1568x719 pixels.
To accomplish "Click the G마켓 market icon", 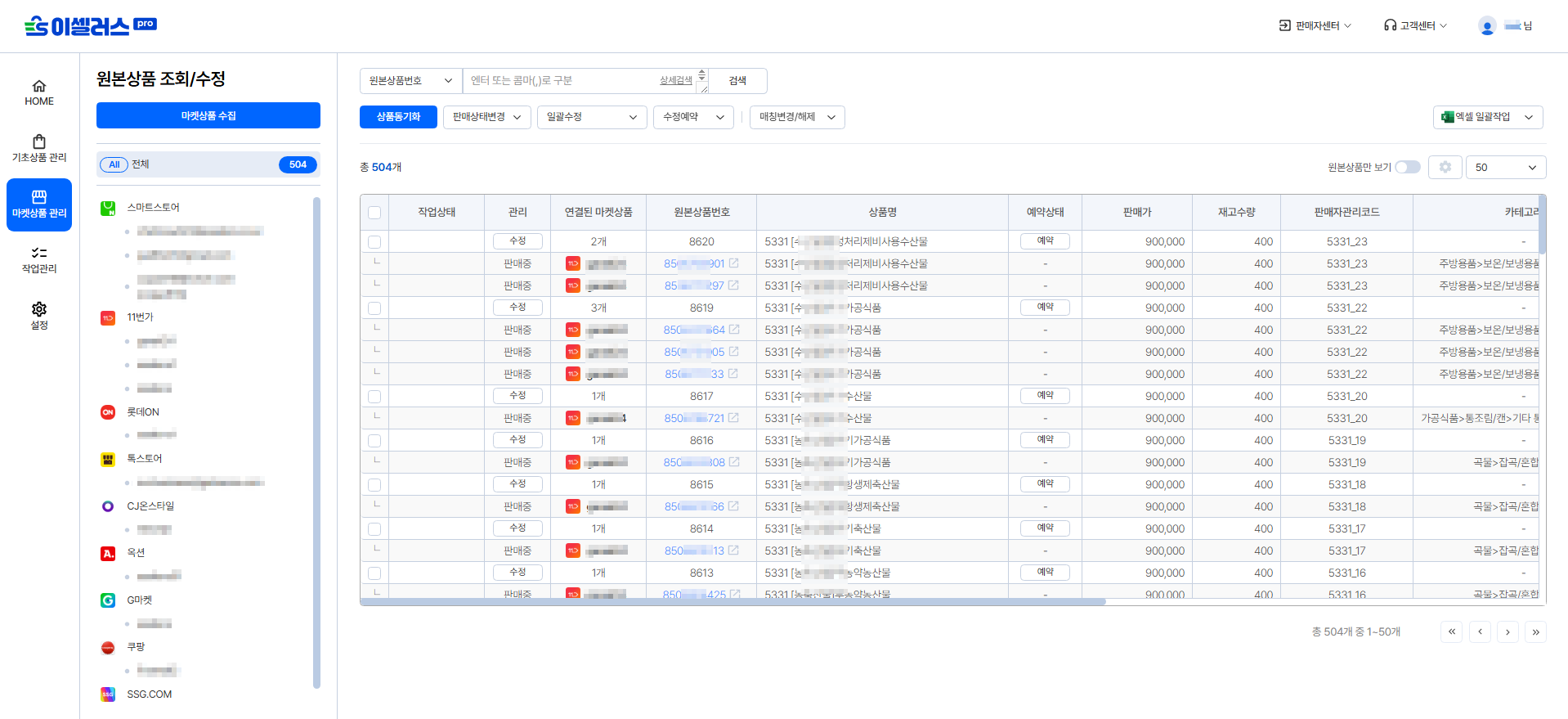I will [x=108, y=600].
